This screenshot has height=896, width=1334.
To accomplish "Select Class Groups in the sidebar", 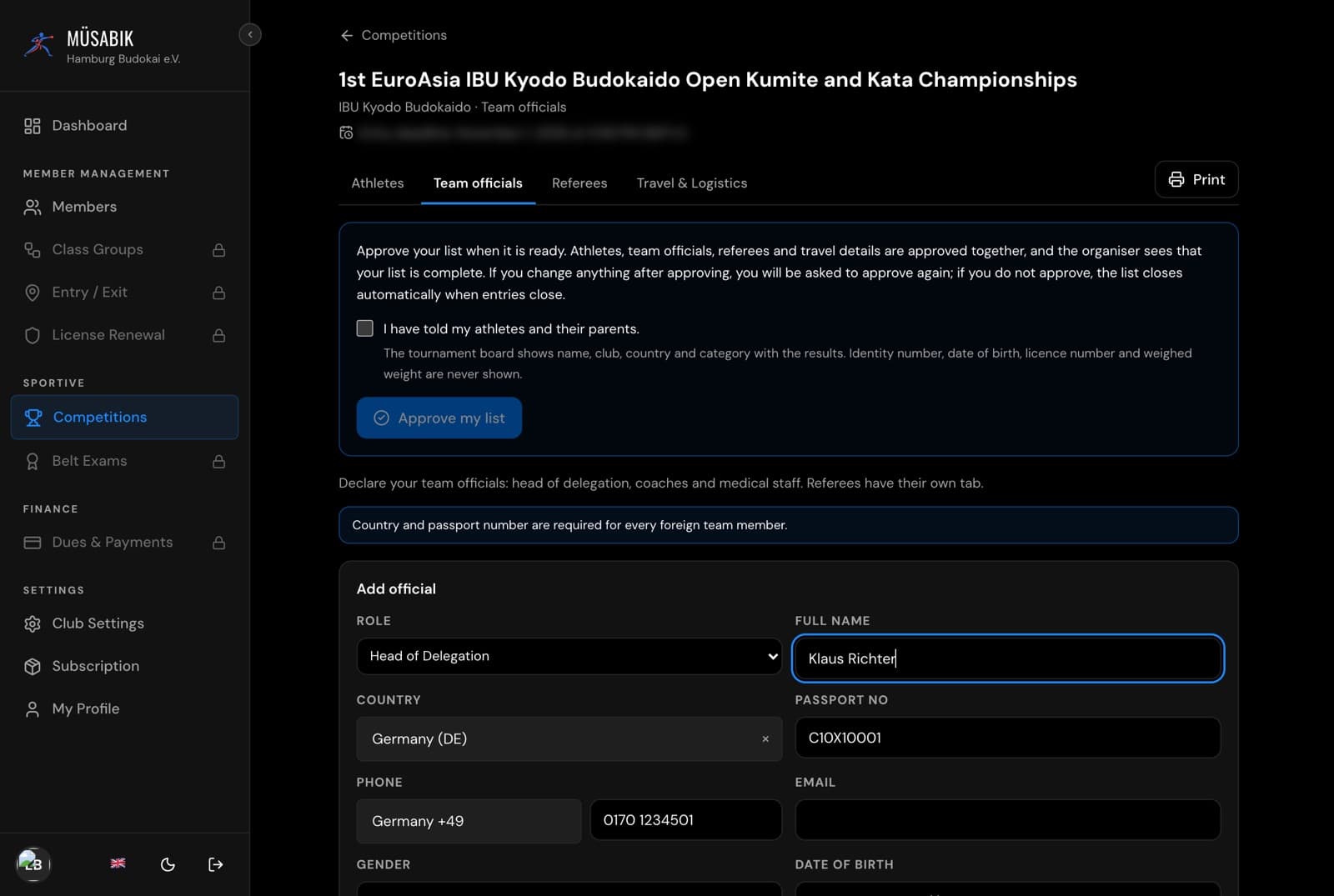I will click(124, 249).
